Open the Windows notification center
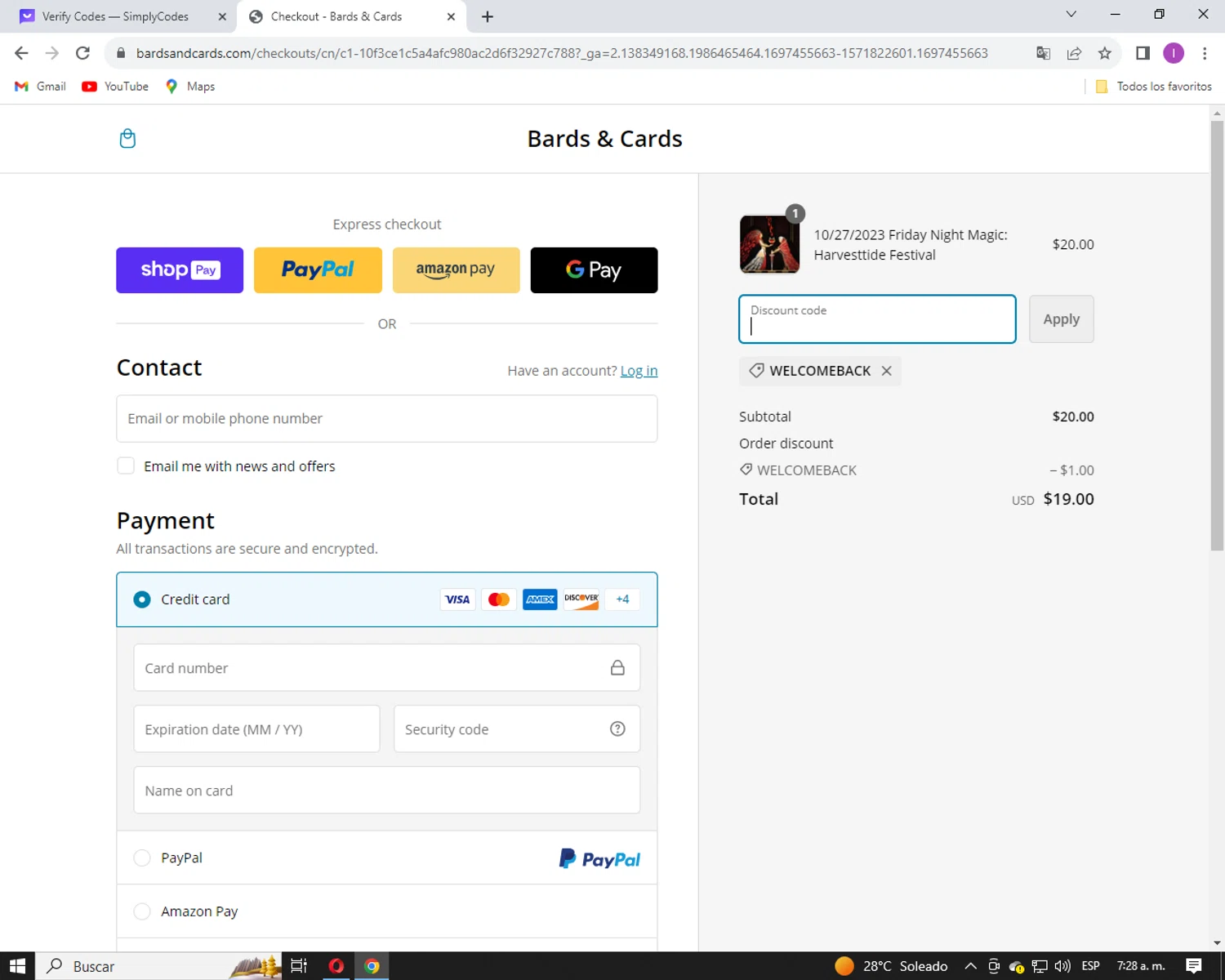1225x980 pixels. click(1193, 966)
